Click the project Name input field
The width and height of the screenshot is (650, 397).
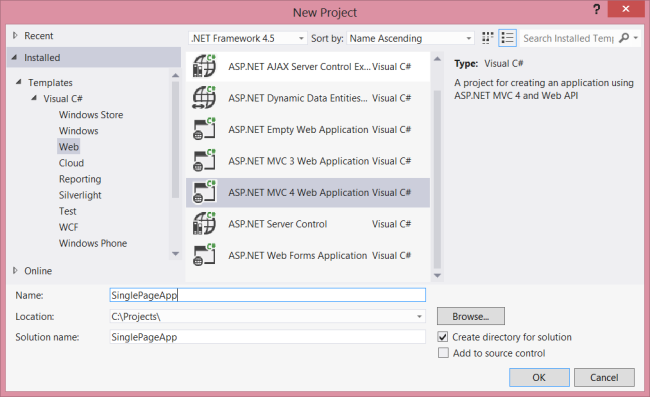click(267, 295)
